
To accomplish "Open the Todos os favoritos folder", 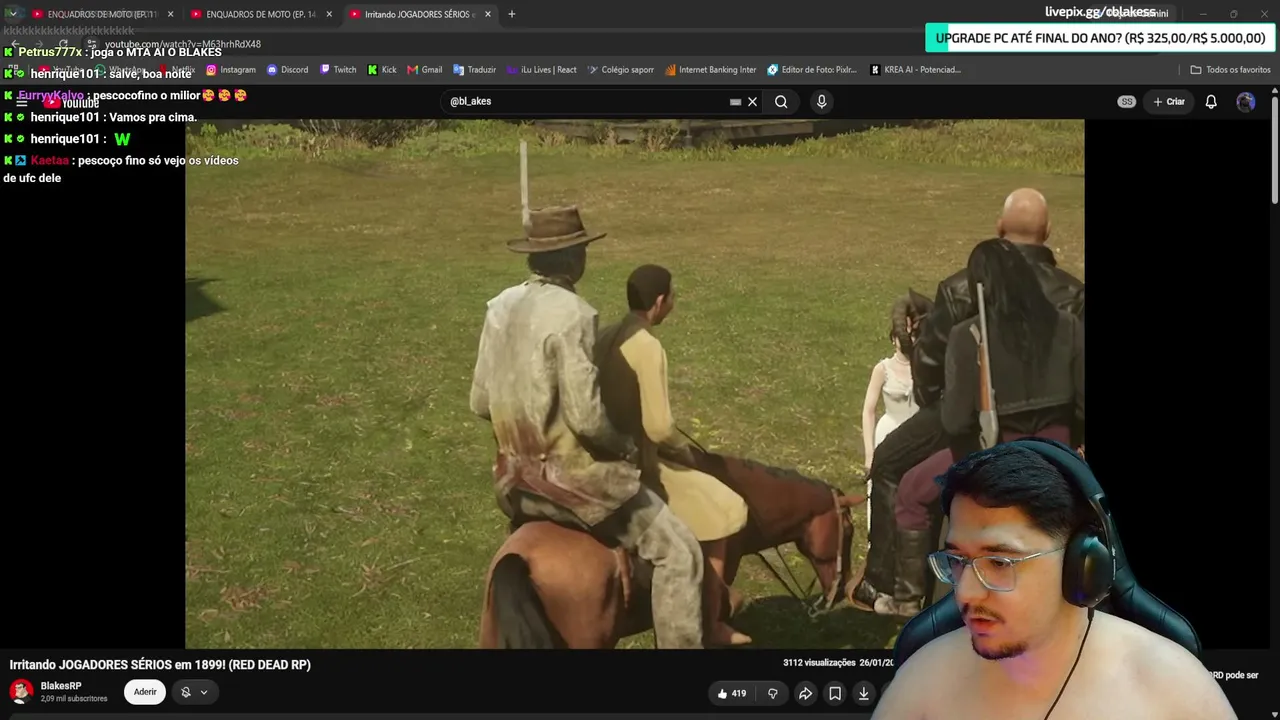I will [x=1230, y=70].
